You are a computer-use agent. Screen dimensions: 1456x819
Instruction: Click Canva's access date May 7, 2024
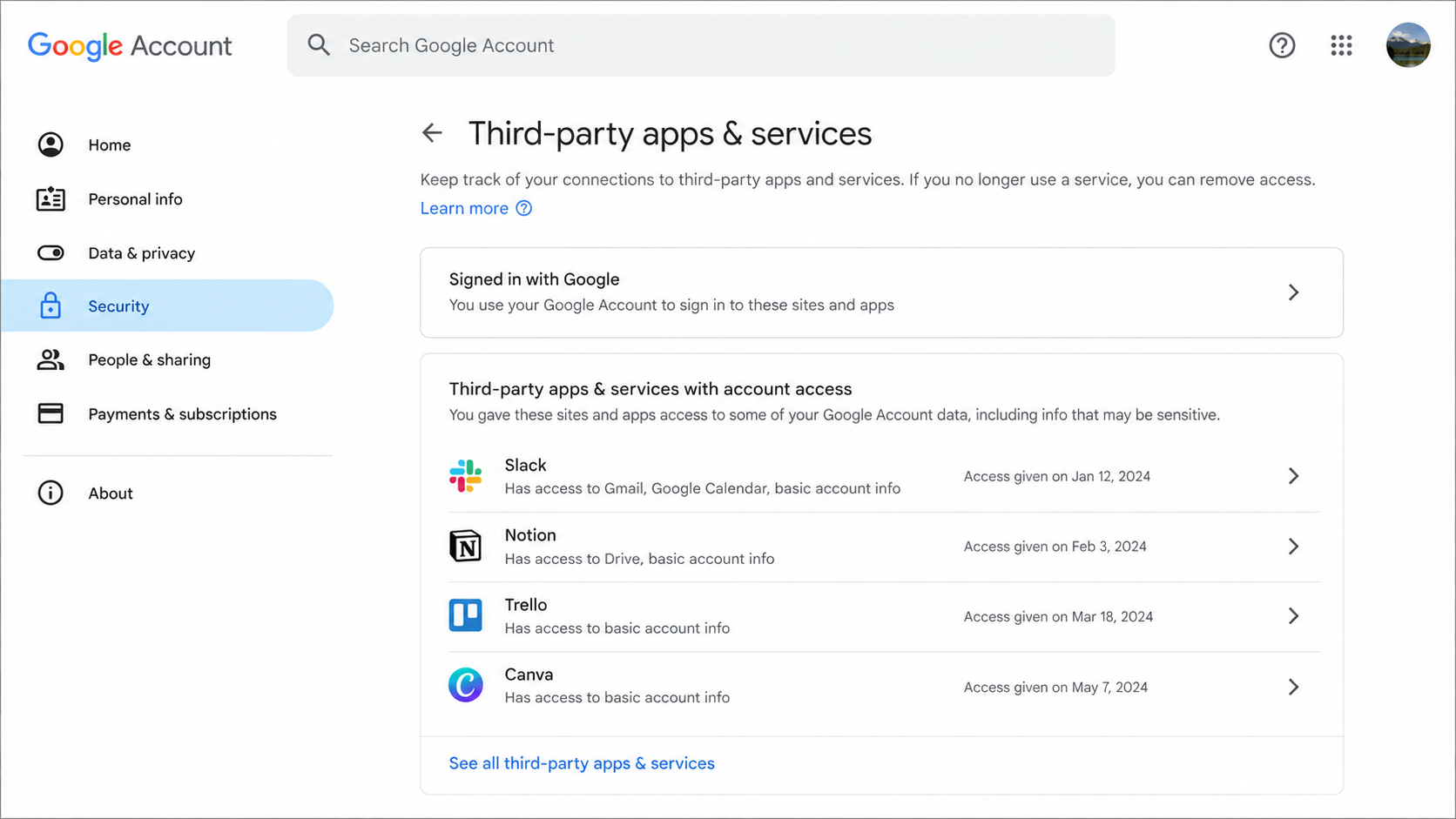(1055, 687)
